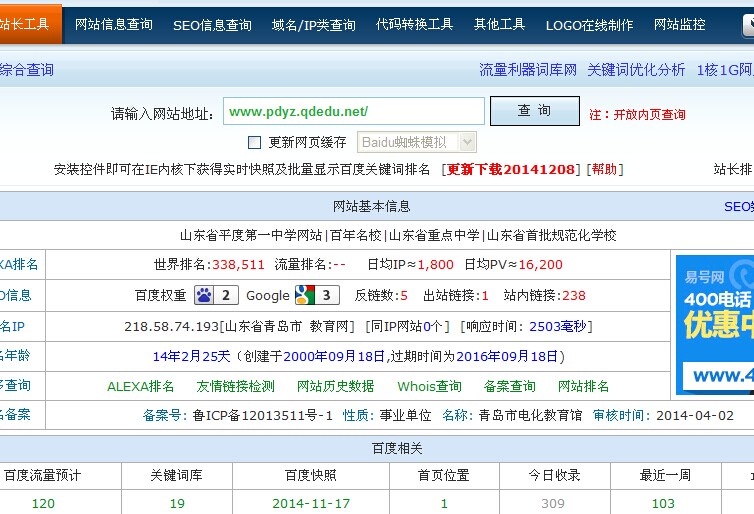Open Baidu snapshot date 2014-11-17

[x=311, y=503]
